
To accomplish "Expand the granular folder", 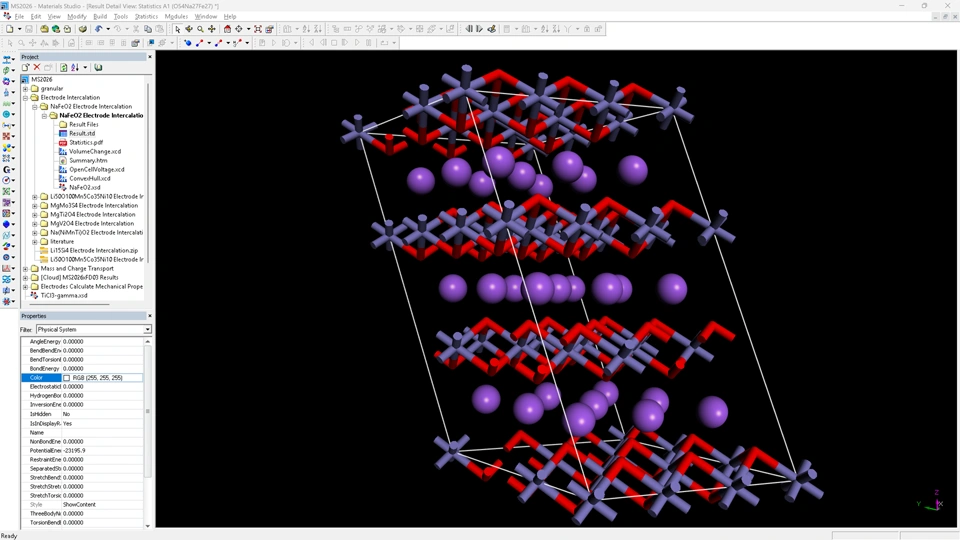I will 26,88.
